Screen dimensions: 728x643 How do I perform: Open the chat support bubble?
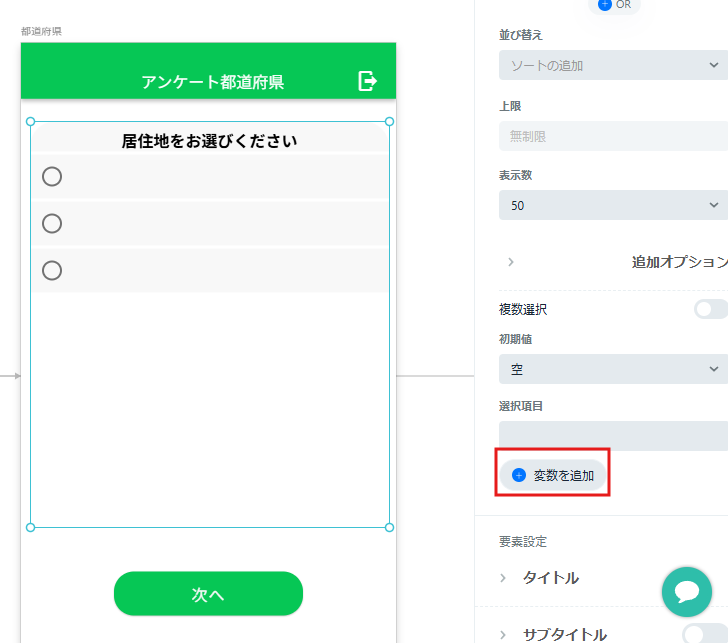[x=686, y=591]
